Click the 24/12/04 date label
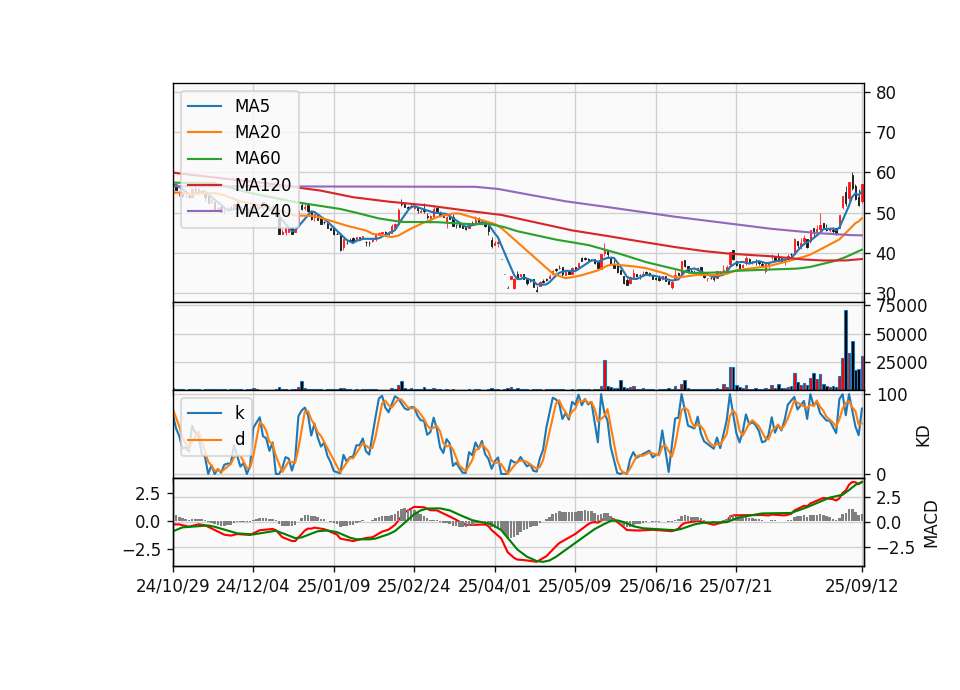Image resolution: width=960 pixels, height=690 pixels. (253, 586)
